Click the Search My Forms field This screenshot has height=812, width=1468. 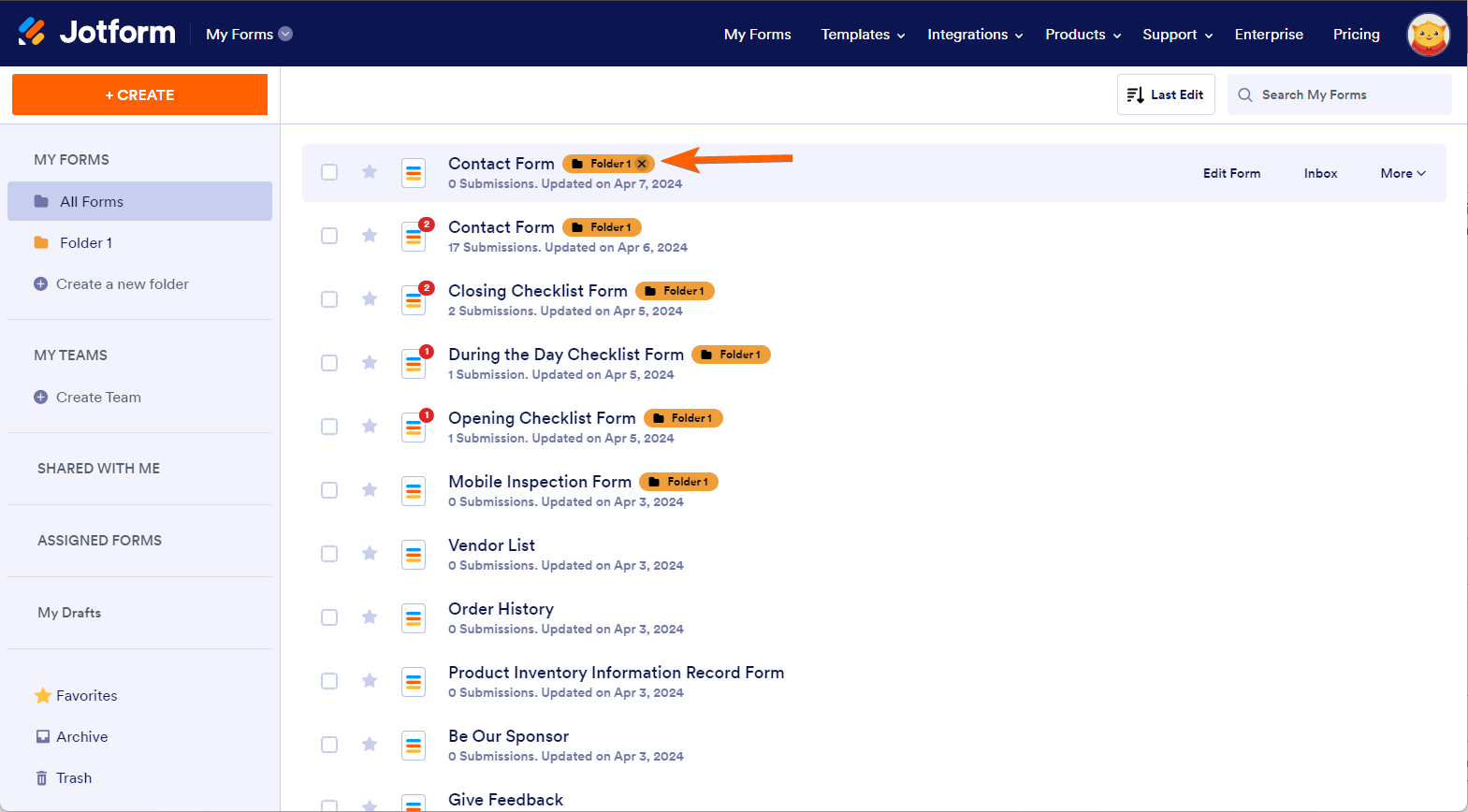[1347, 94]
